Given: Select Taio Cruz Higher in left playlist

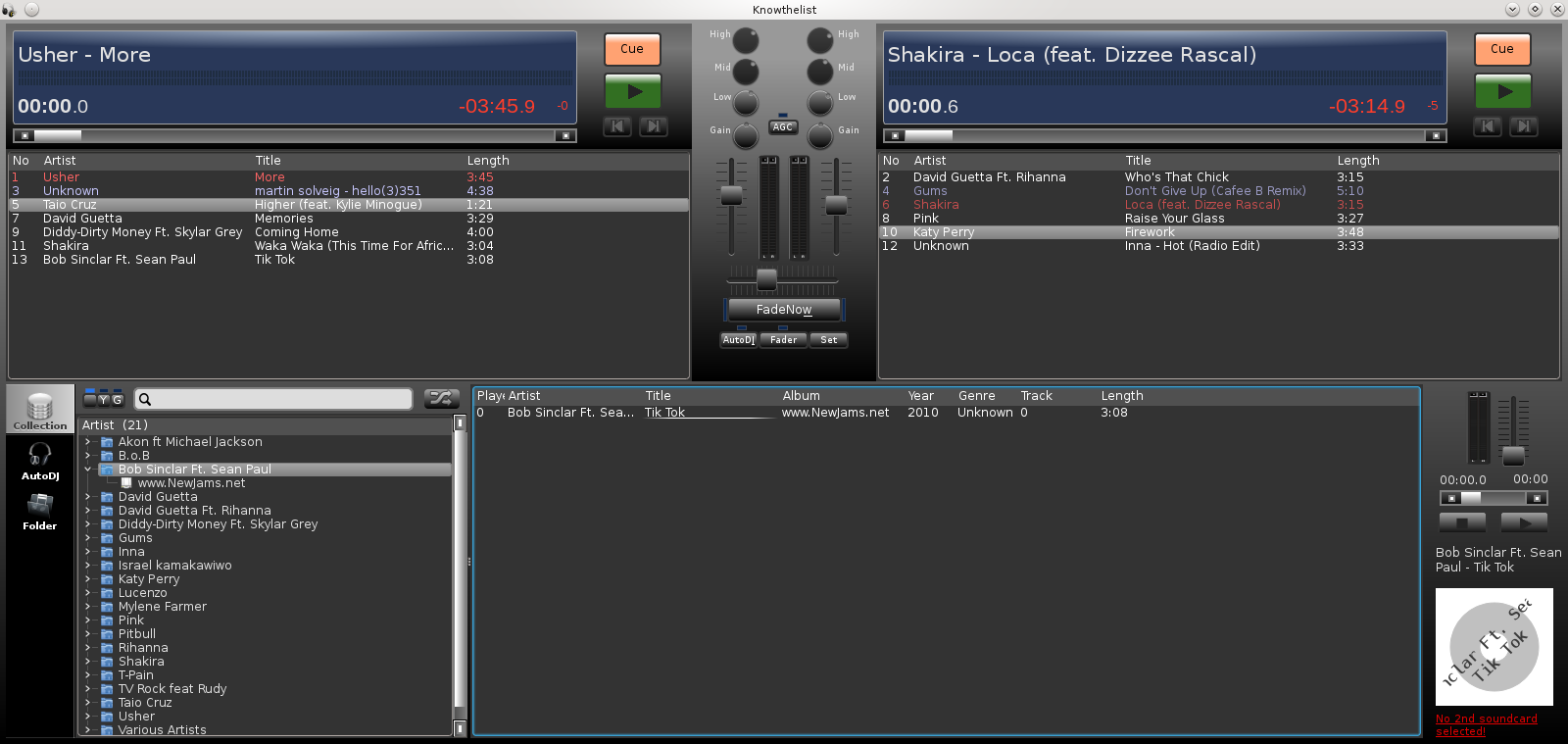Looking at the screenshot, I should [x=349, y=205].
